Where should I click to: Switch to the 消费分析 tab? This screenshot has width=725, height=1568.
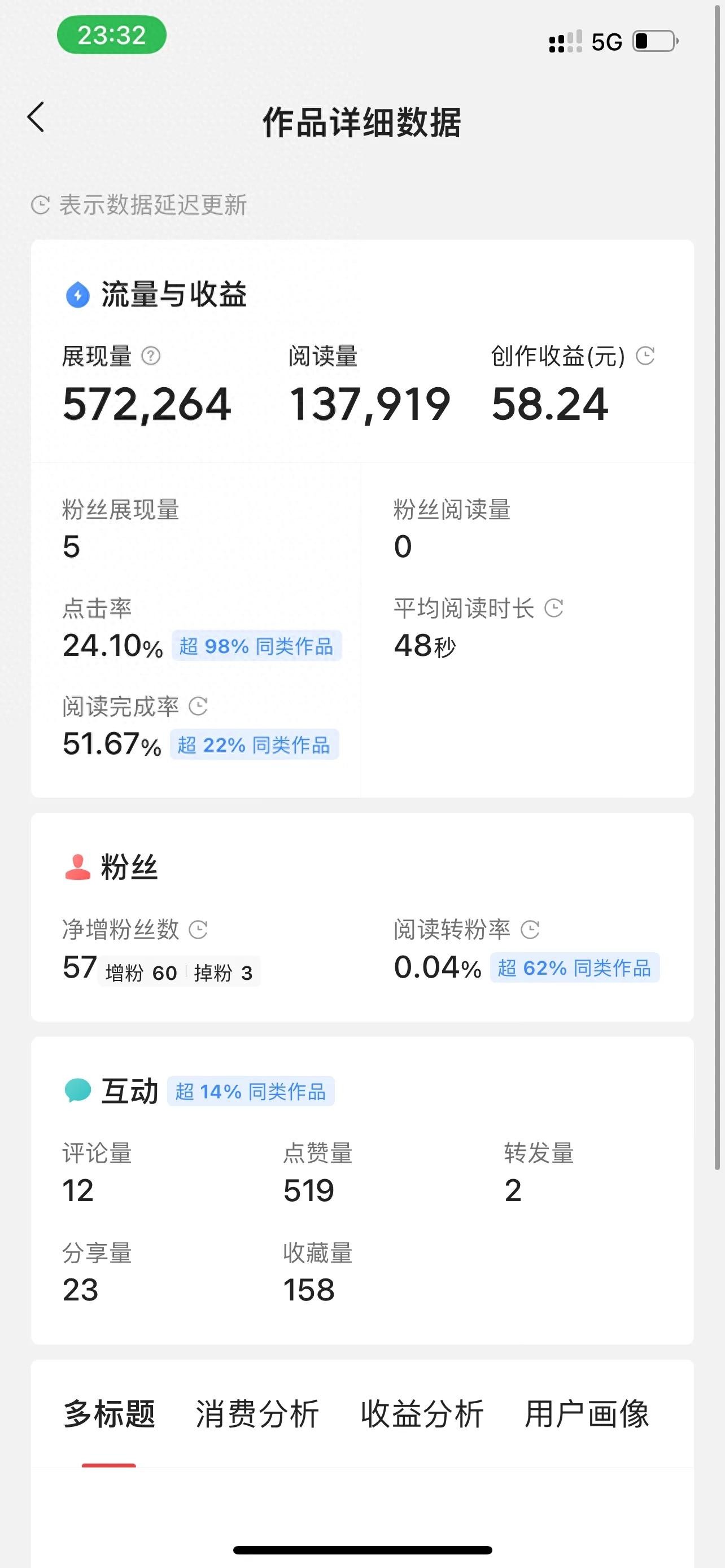pos(257,1414)
